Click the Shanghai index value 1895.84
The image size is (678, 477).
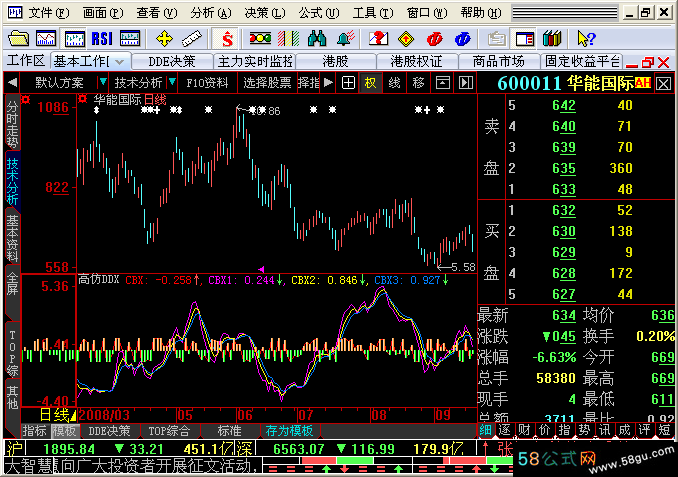pos(69,449)
